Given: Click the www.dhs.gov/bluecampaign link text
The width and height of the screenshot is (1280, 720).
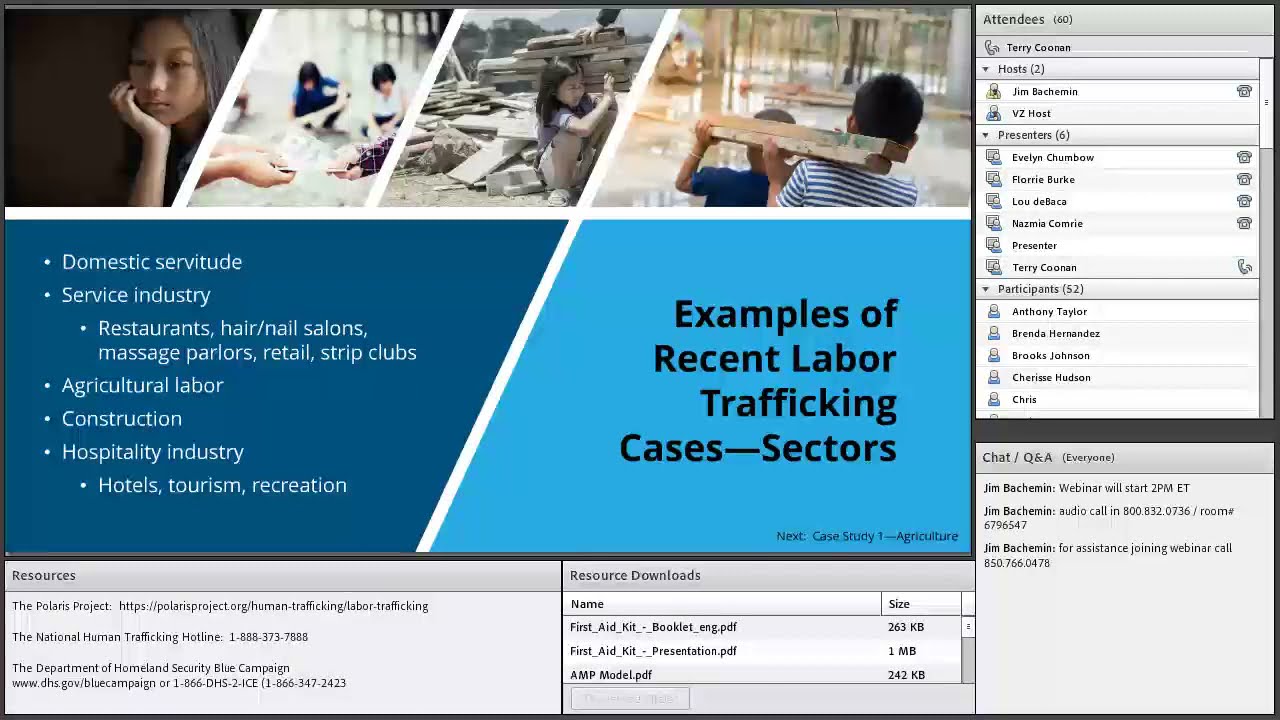Looking at the screenshot, I should point(84,683).
